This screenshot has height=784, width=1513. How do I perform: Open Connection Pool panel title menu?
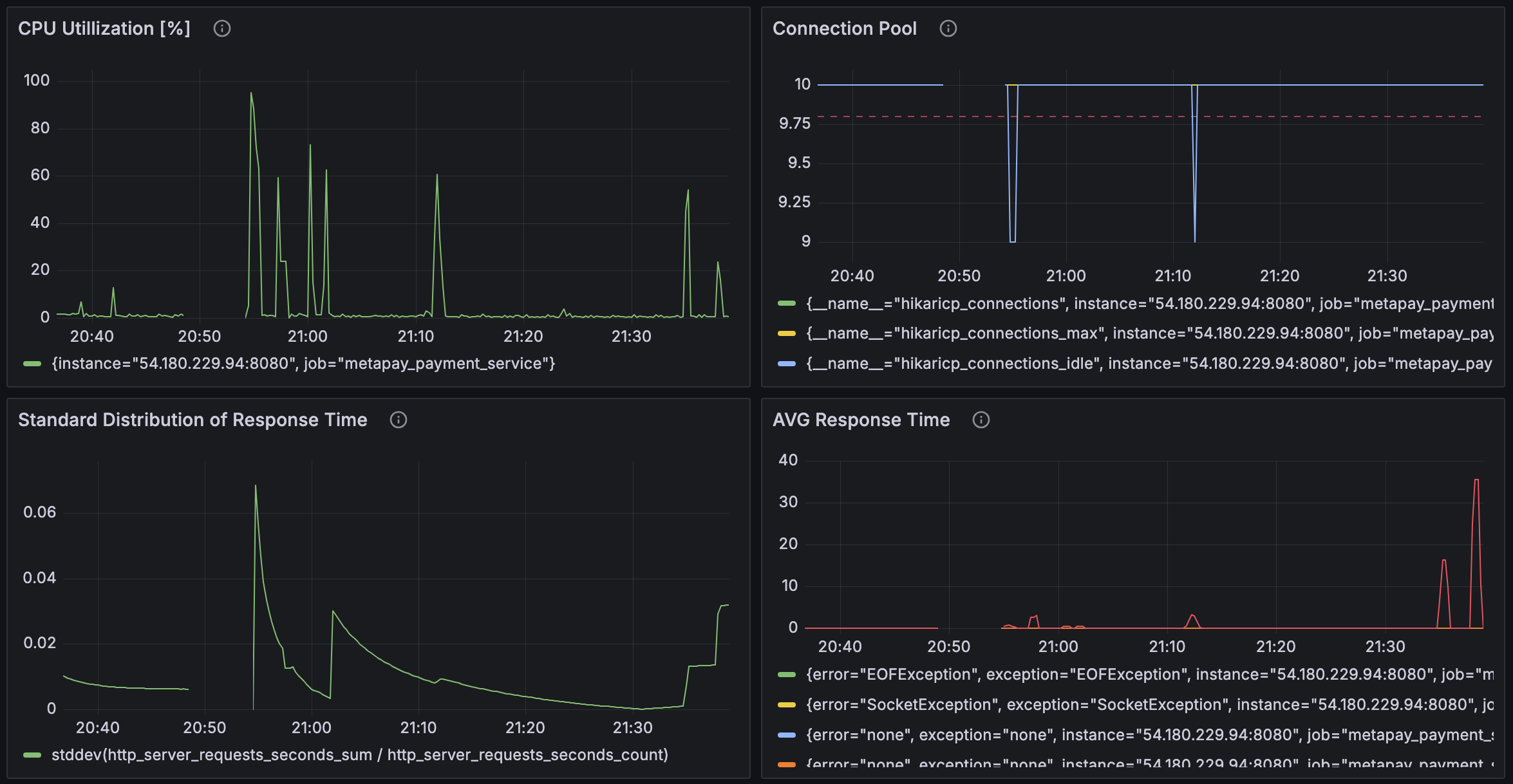tap(844, 28)
